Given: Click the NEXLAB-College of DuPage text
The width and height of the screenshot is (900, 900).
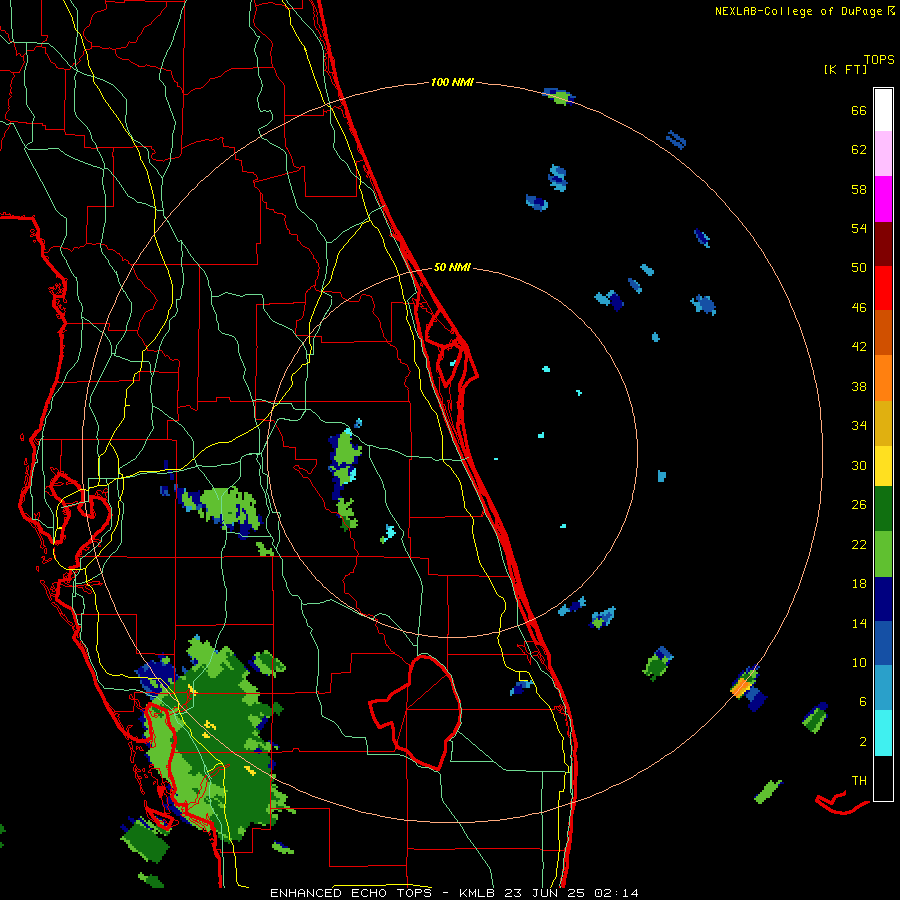Looking at the screenshot, I should pyautogui.click(x=798, y=11).
